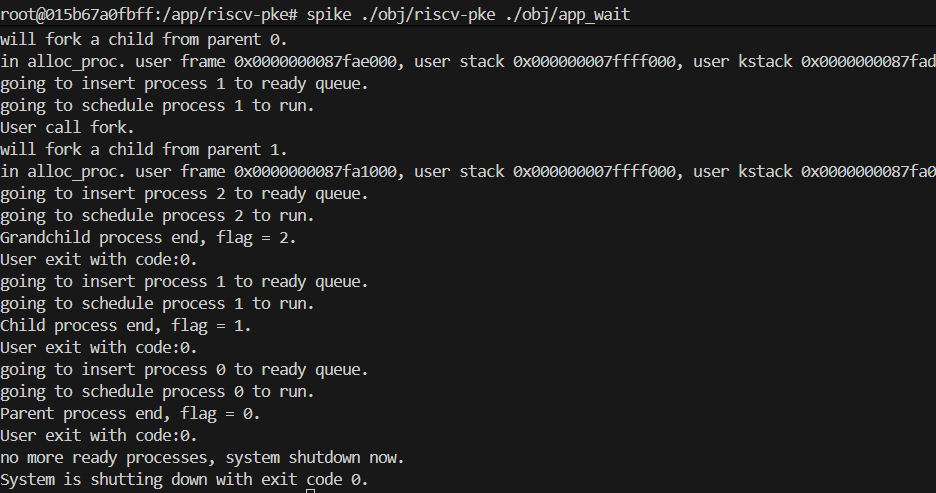Viewport: 936px width, 493px height.
Task: Click the "Grandchild process end, flag = 2" line
Action: tap(148, 238)
